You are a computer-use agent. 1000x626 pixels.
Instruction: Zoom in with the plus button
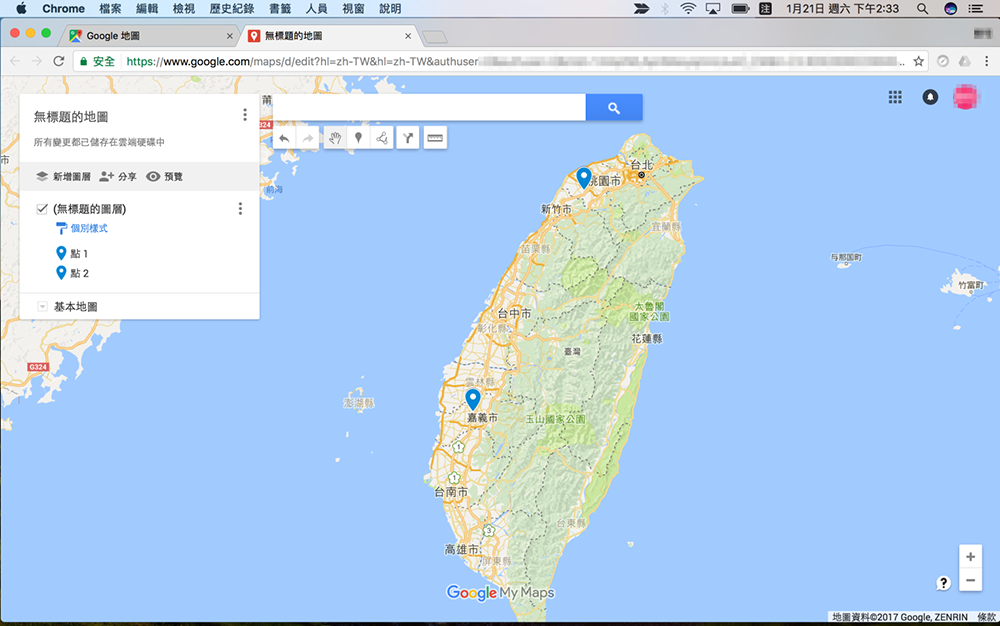coord(970,557)
